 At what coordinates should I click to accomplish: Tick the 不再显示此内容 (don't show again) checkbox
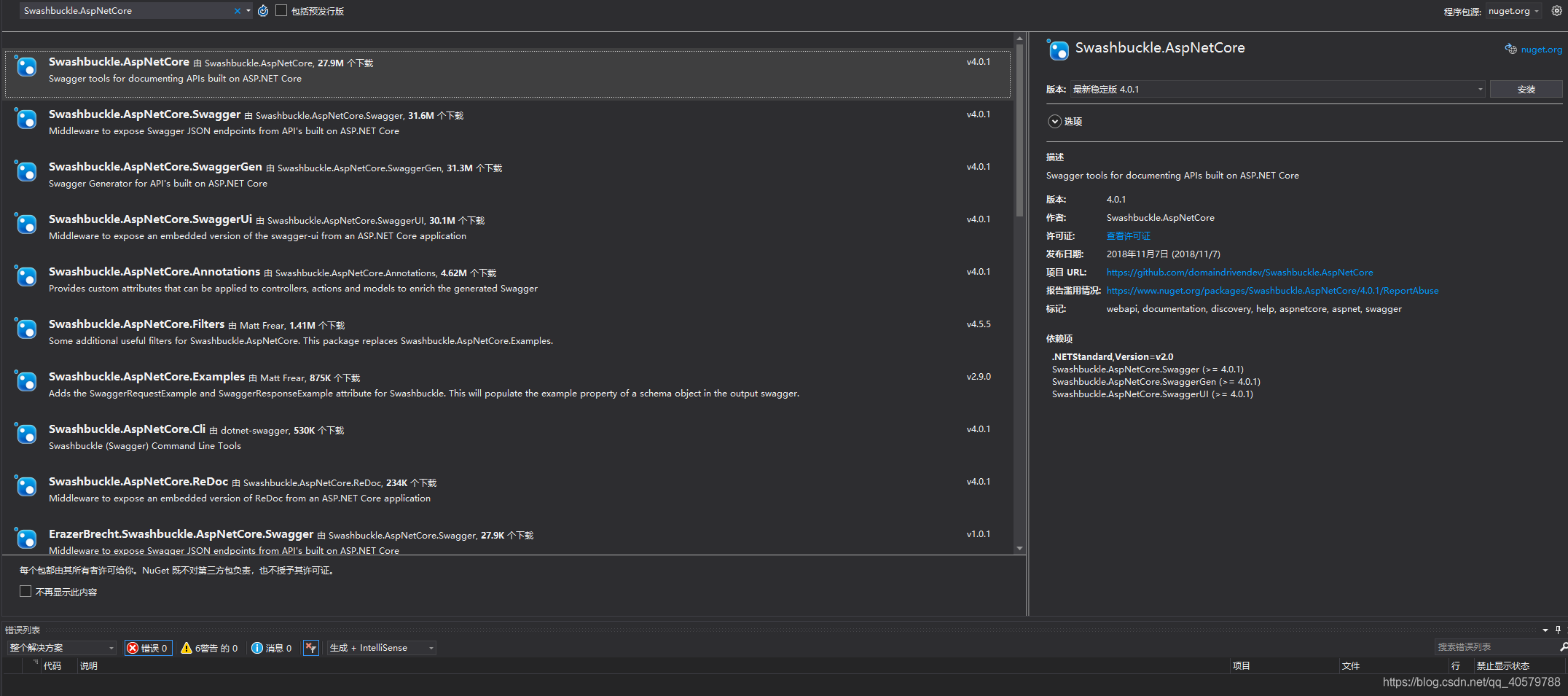26,591
